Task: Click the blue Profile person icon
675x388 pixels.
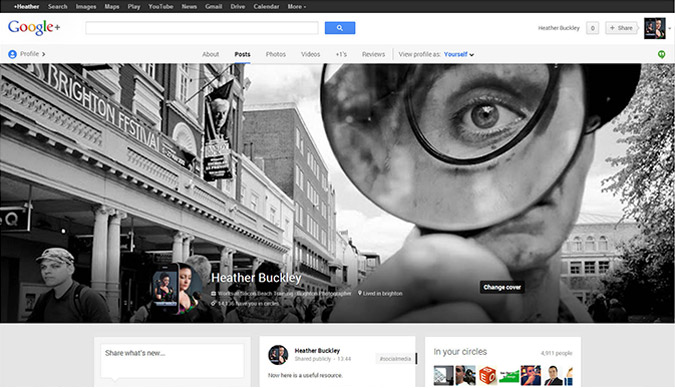Action: coord(12,54)
